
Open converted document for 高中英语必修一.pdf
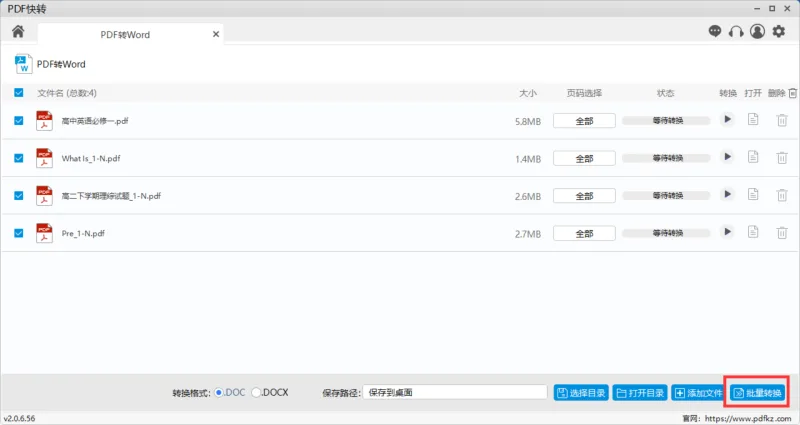(x=753, y=119)
